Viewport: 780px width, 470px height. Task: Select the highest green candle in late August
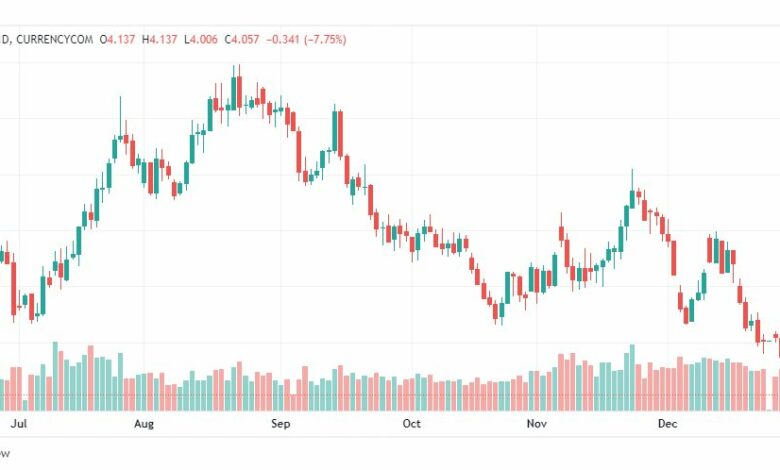click(x=233, y=93)
